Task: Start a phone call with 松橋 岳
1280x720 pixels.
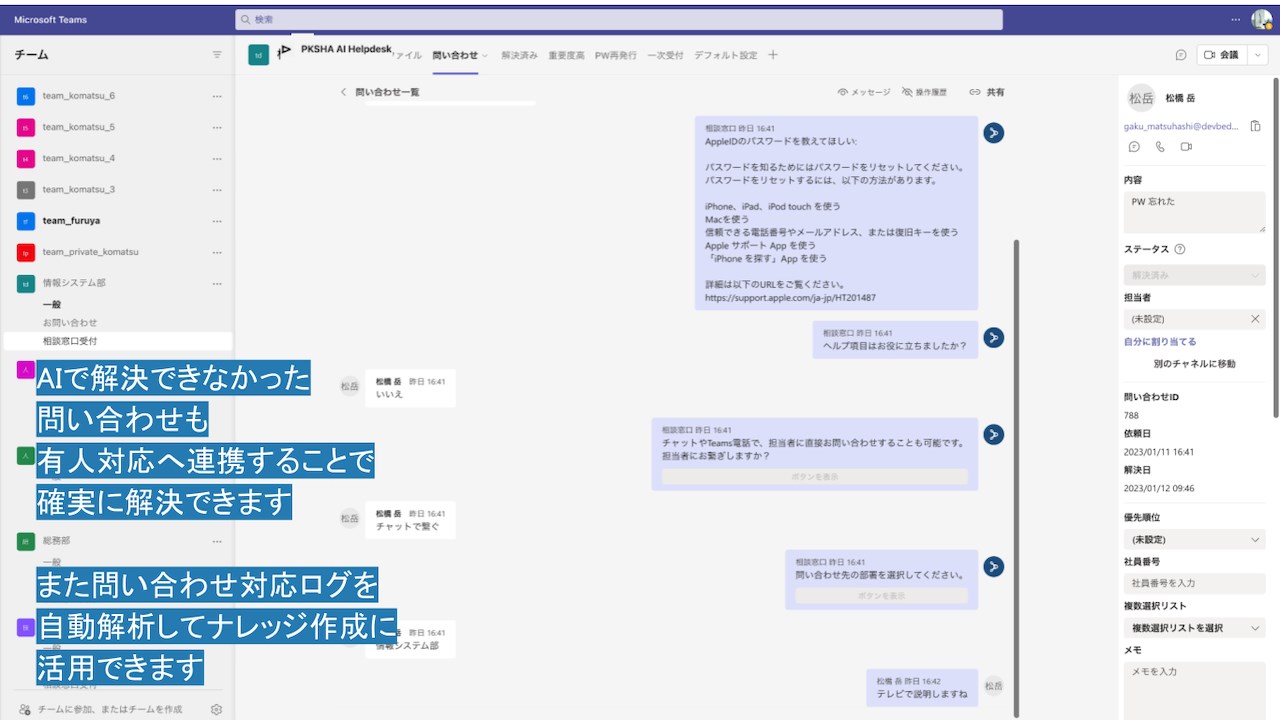Action: click(x=1160, y=146)
